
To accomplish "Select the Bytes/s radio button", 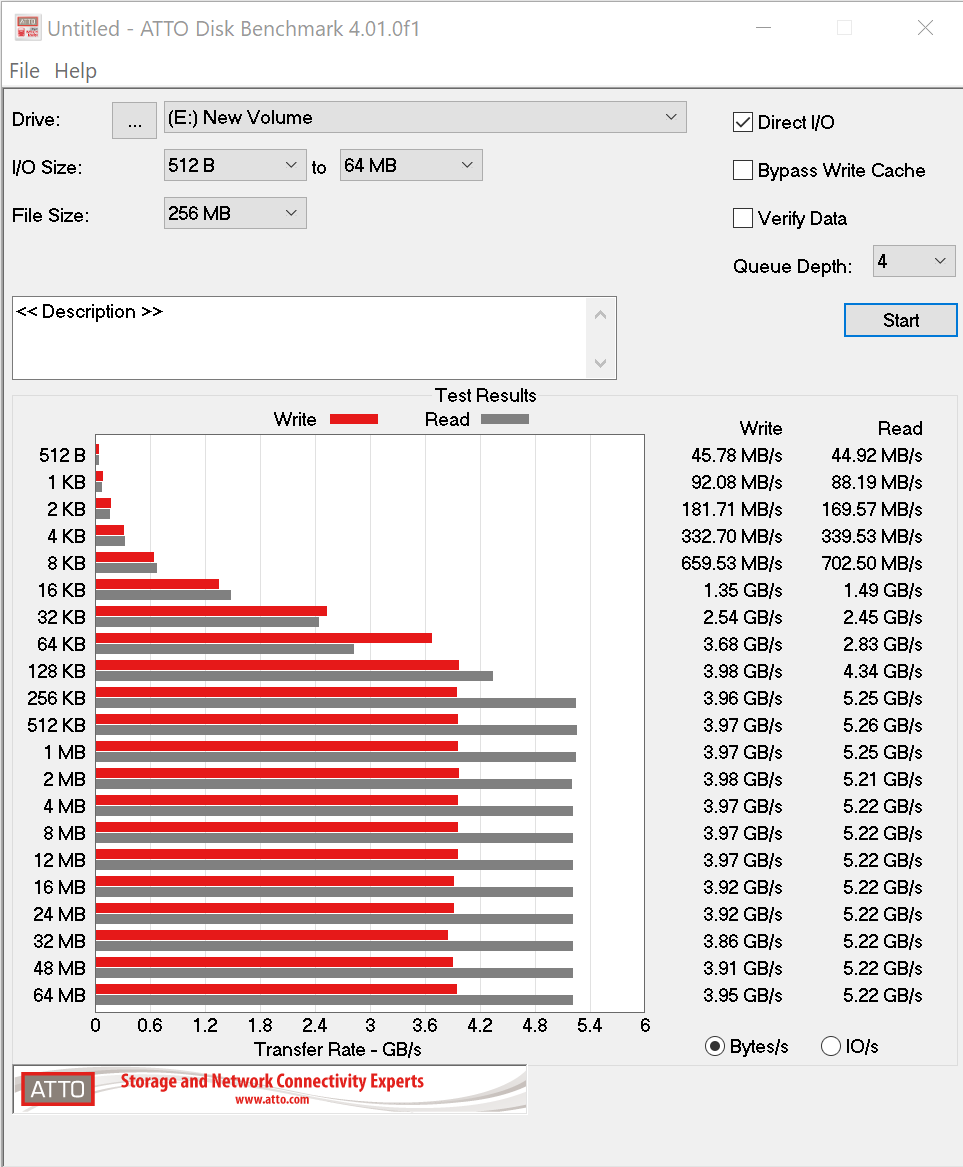I will [715, 1046].
